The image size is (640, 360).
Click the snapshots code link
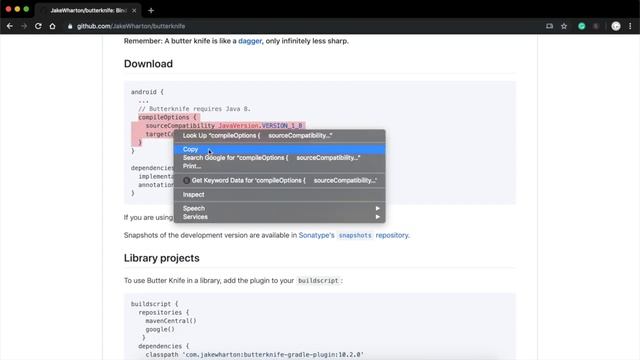coord(355,236)
